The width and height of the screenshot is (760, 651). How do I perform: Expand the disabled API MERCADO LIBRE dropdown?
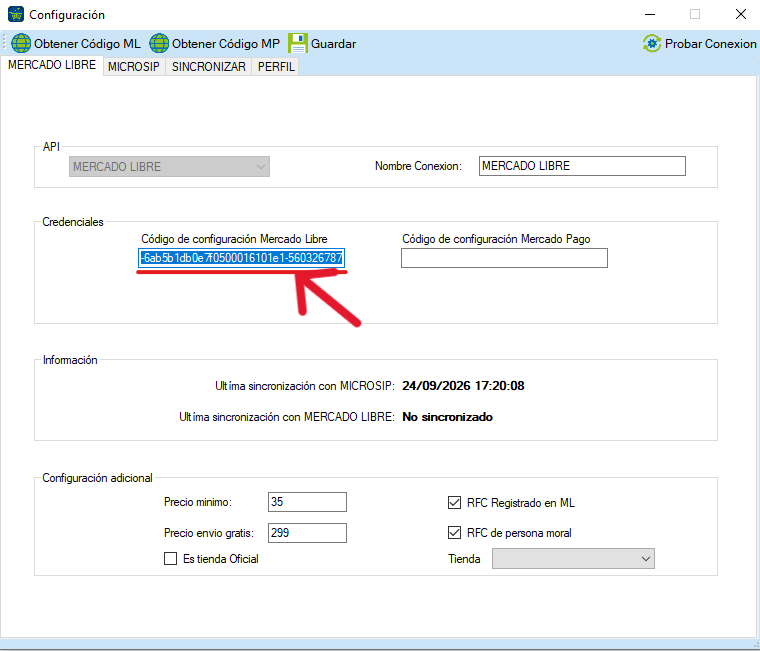[x=169, y=166]
